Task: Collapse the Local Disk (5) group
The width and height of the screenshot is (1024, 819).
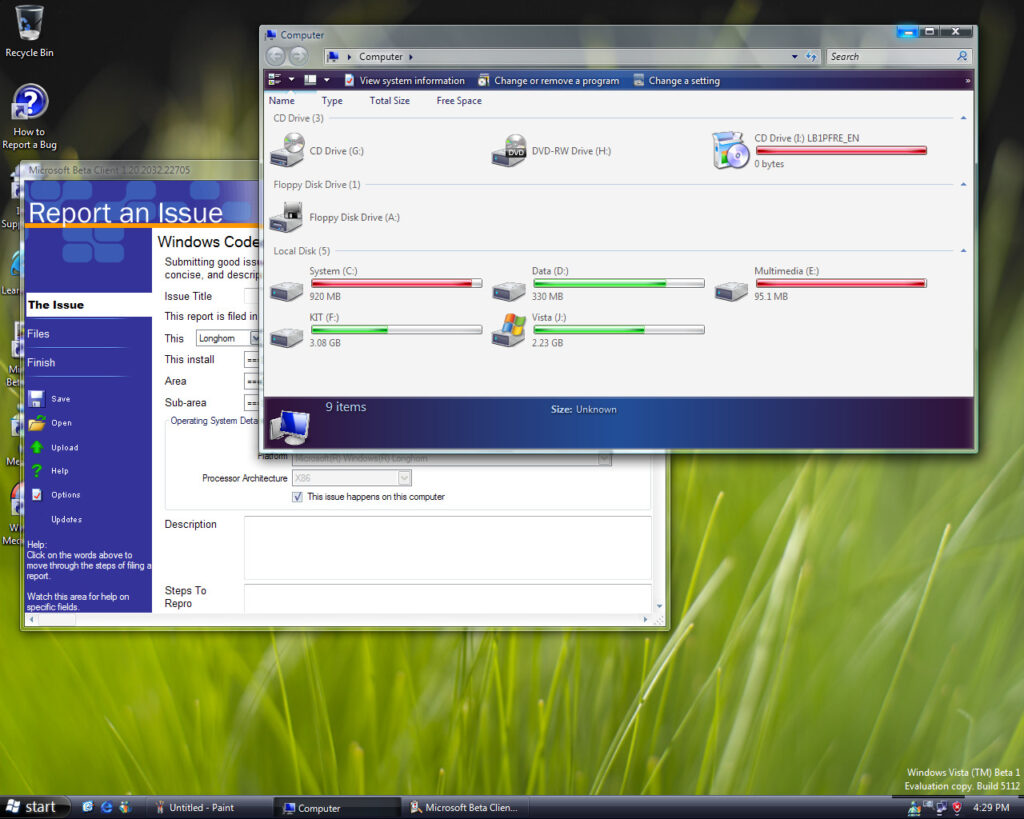Action: (963, 251)
